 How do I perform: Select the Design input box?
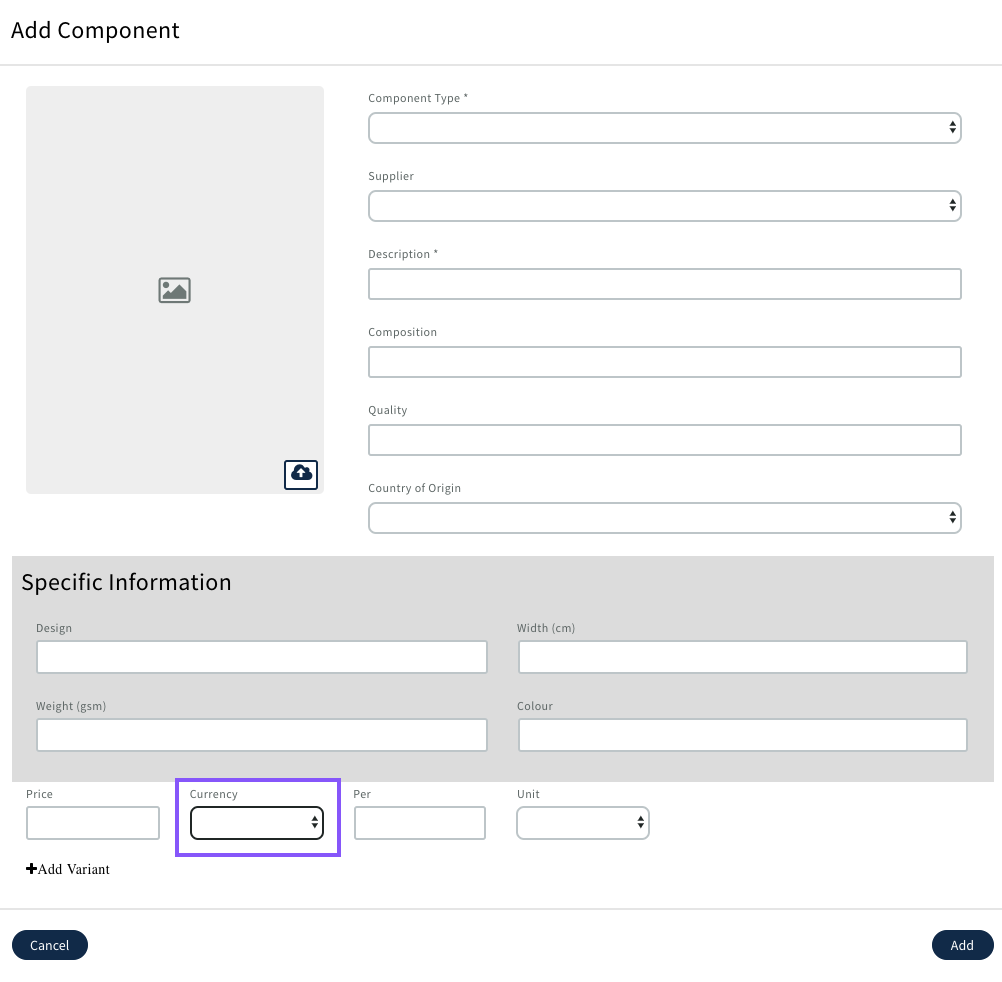(261, 657)
